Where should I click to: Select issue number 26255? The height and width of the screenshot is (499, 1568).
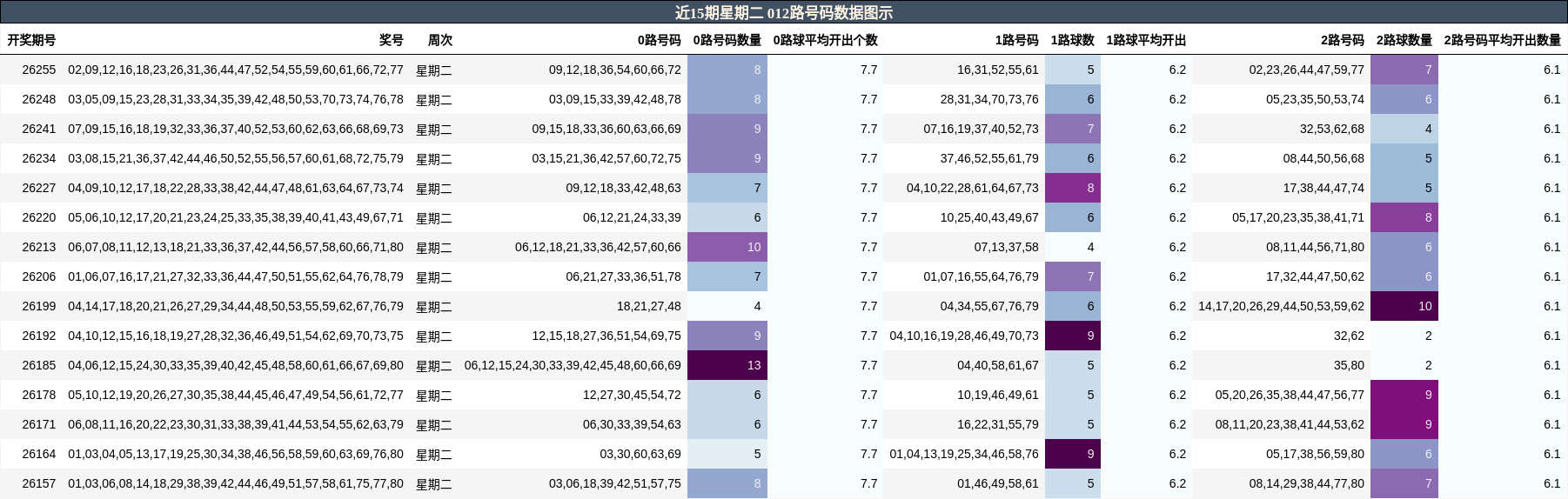coord(38,70)
